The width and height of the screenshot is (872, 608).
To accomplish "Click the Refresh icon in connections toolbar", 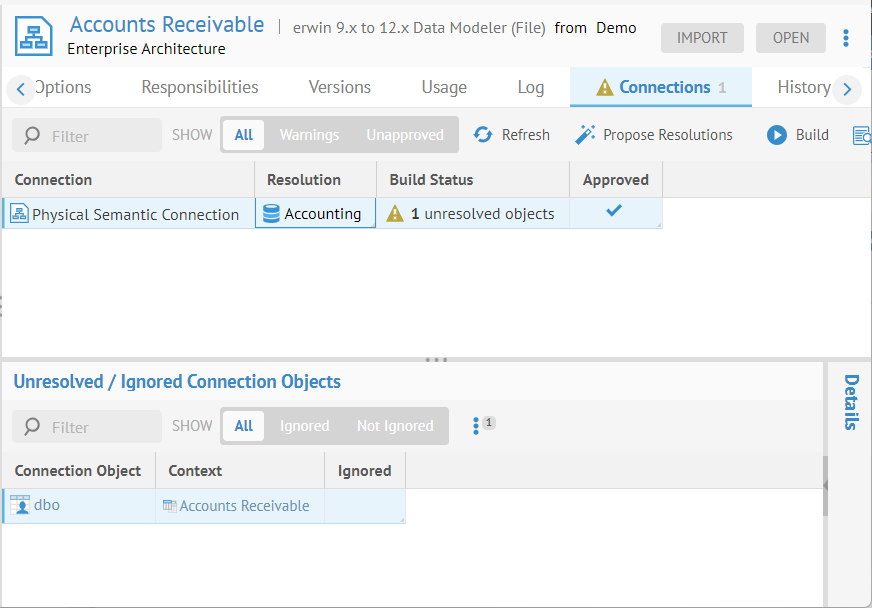I will tap(483, 135).
